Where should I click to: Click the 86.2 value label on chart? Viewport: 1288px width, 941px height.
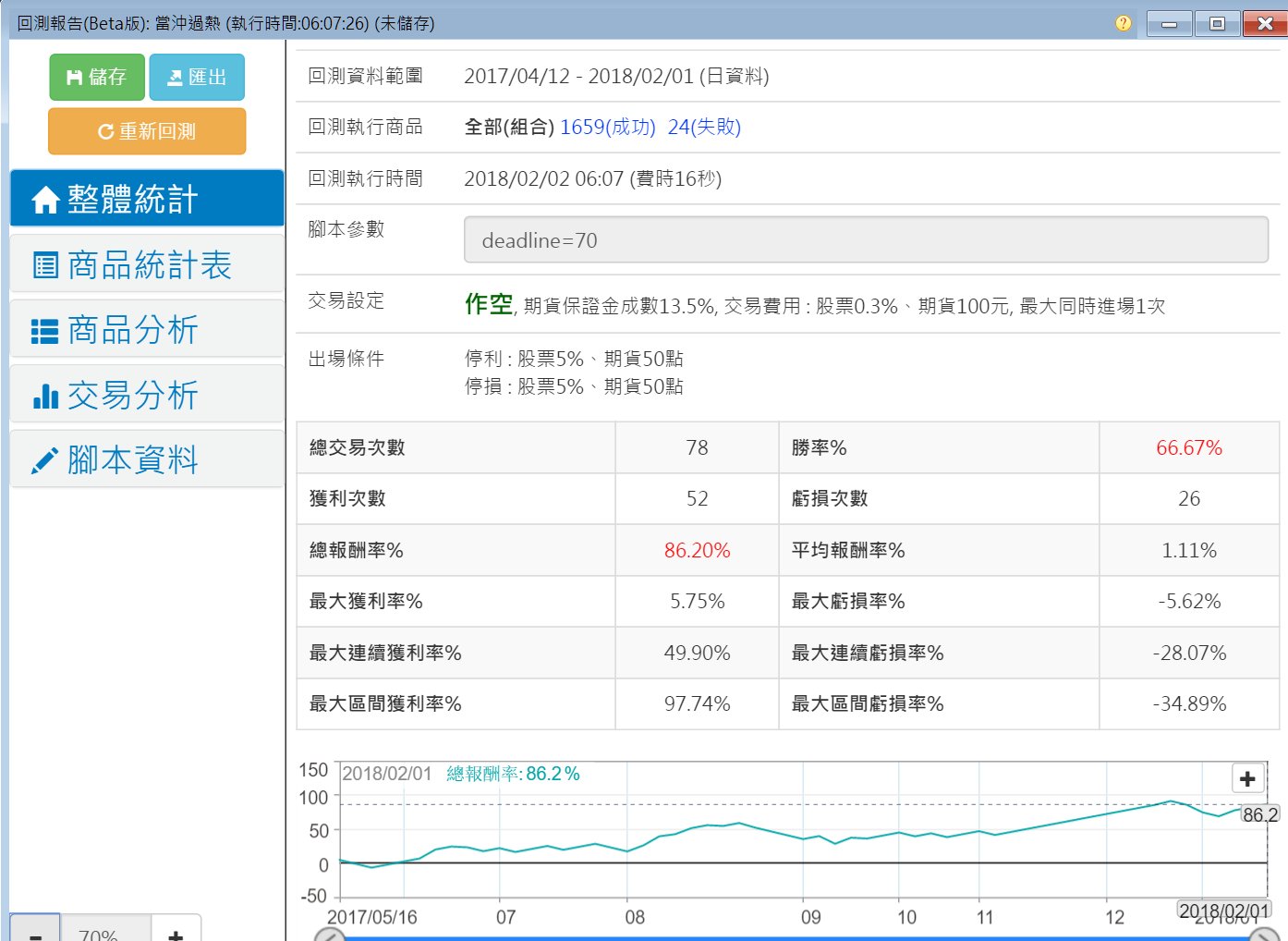coord(1259,814)
